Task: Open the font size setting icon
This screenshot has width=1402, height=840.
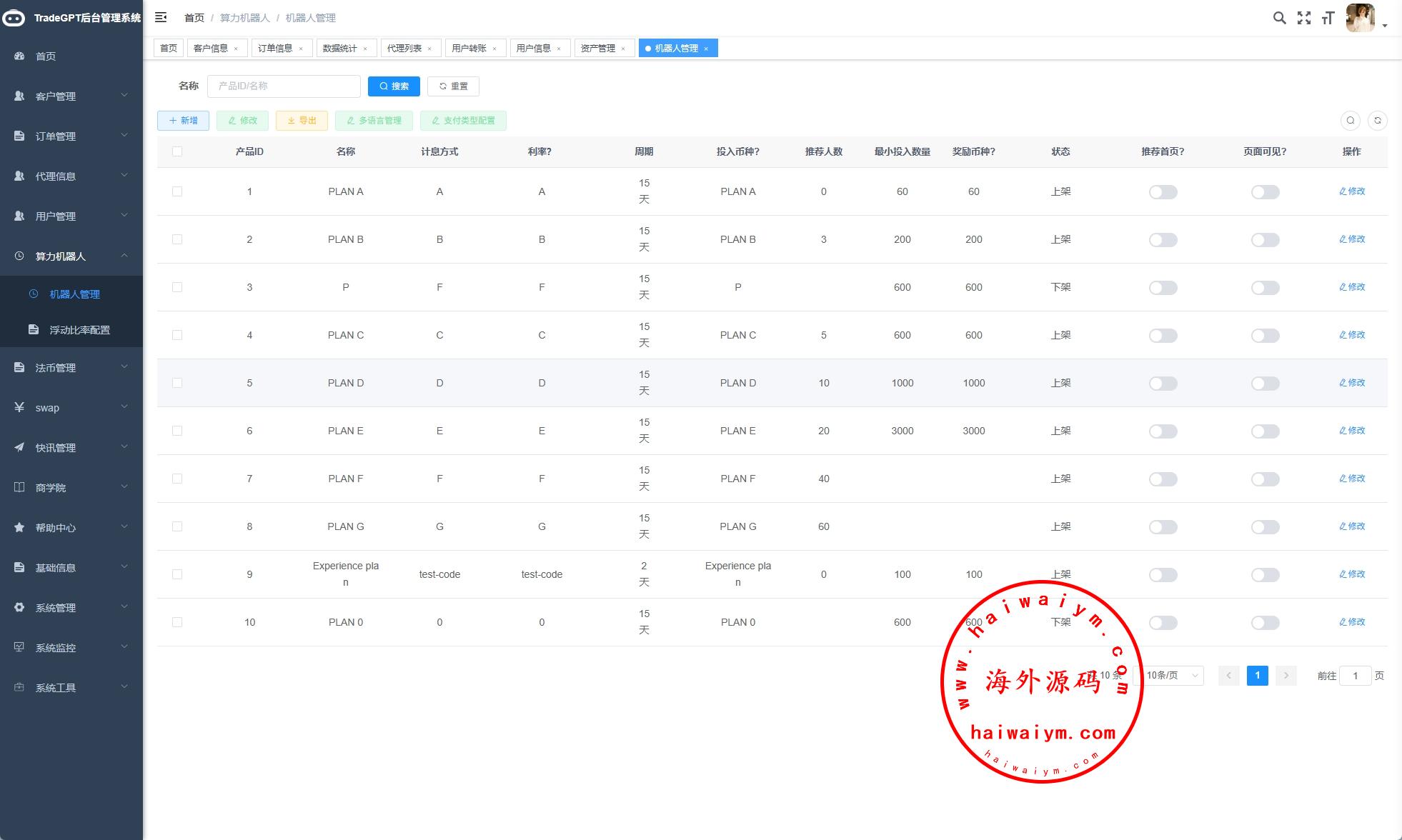Action: [x=1328, y=18]
